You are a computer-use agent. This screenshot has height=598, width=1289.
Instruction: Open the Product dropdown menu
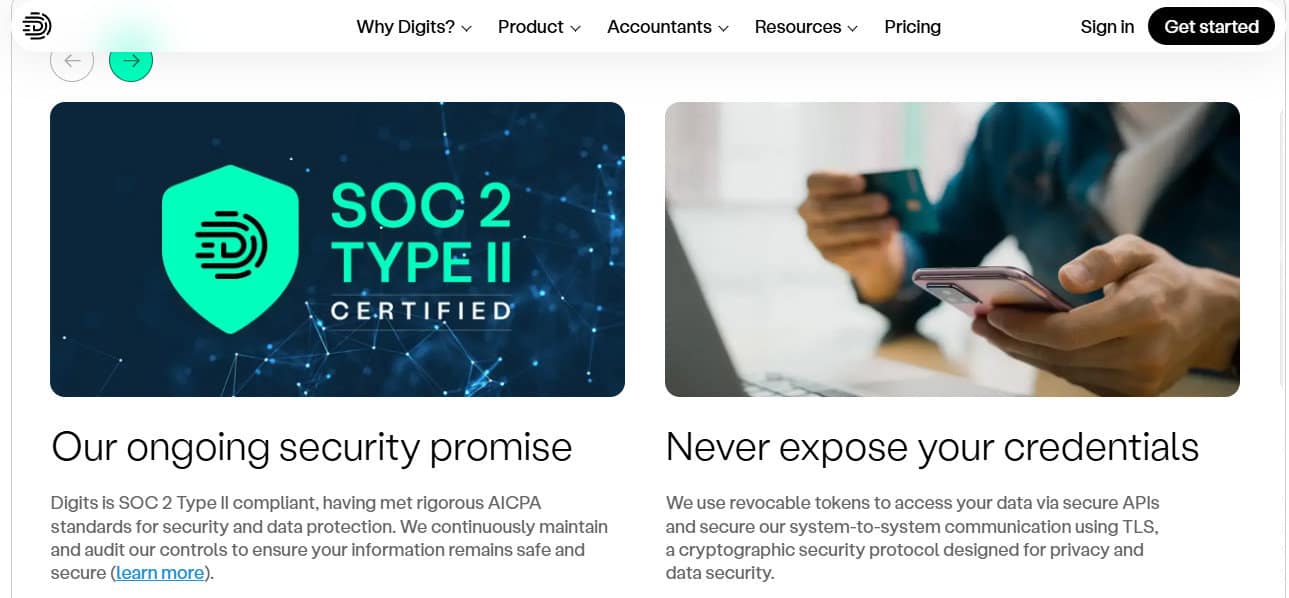point(539,27)
